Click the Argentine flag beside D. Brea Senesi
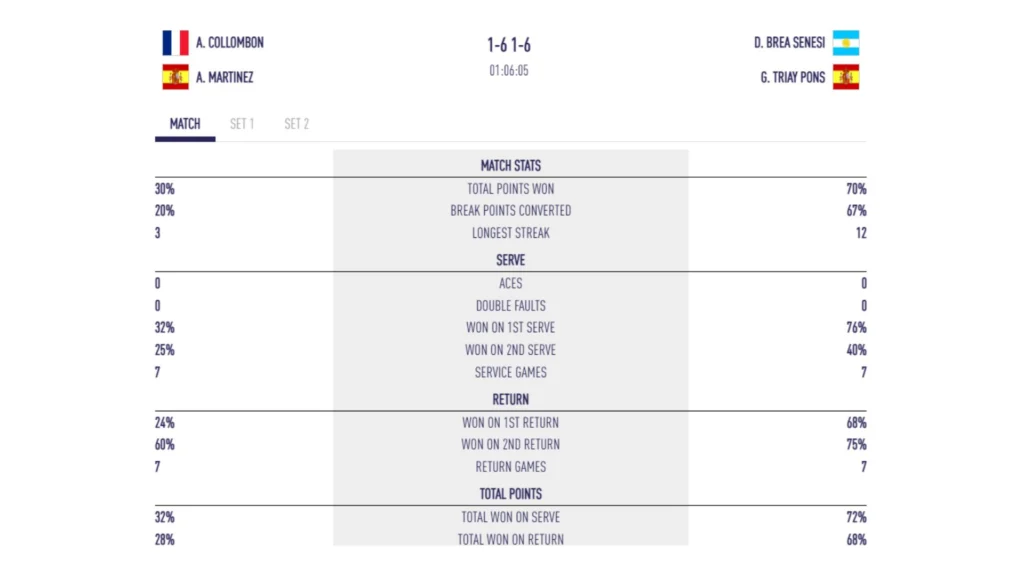 [x=846, y=43]
